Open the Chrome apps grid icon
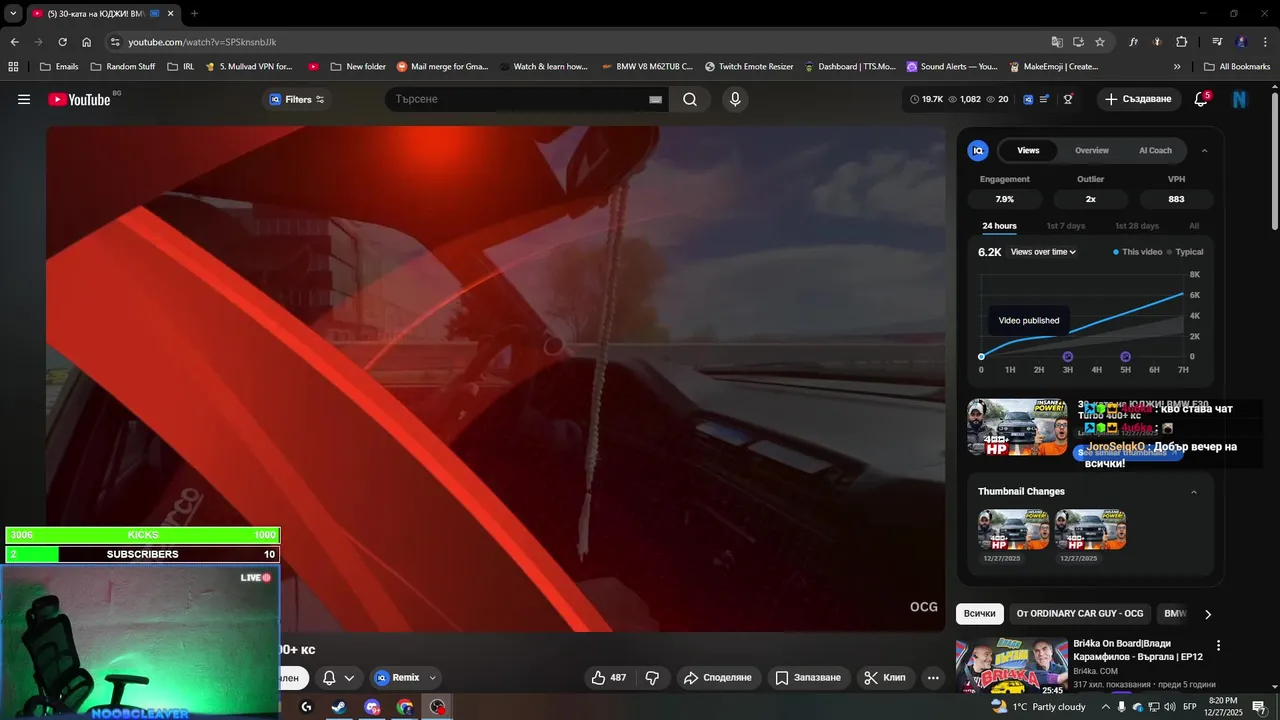 [13, 66]
